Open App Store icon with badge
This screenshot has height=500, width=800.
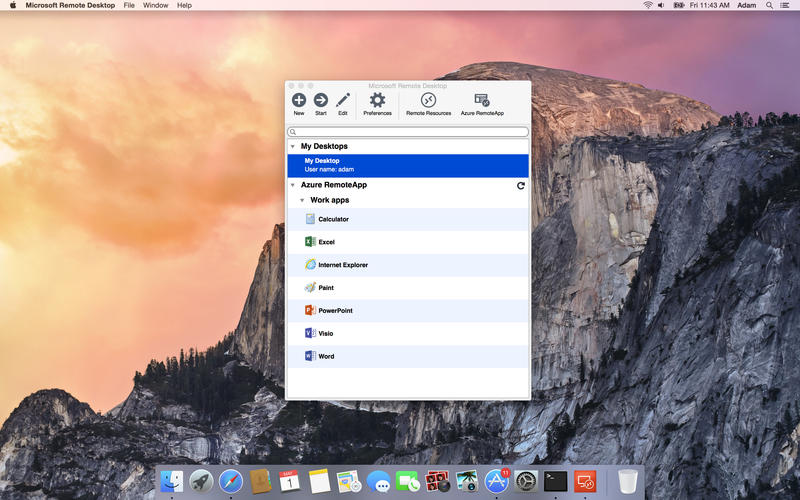[496, 481]
